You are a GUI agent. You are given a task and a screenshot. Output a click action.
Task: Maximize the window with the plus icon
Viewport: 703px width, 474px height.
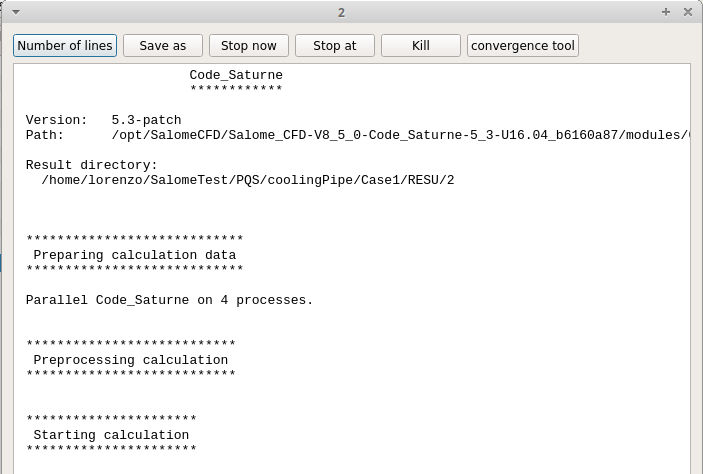[x=666, y=12]
